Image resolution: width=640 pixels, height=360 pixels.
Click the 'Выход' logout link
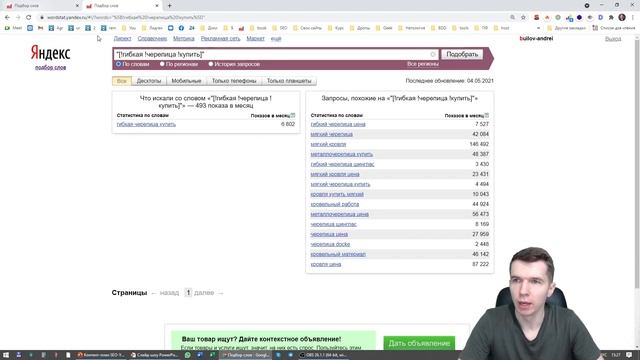tap(613, 39)
